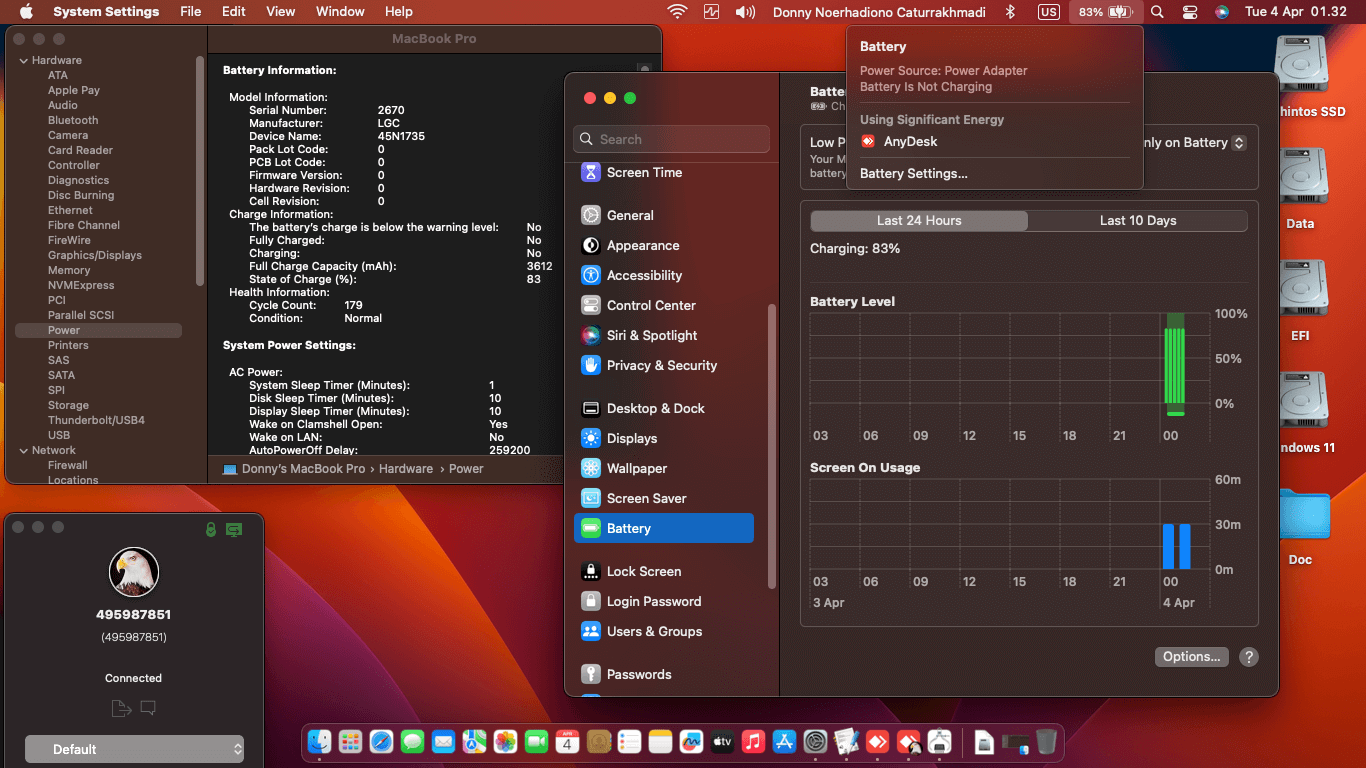
Task: Open the Window menu
Action: point(340,12)
